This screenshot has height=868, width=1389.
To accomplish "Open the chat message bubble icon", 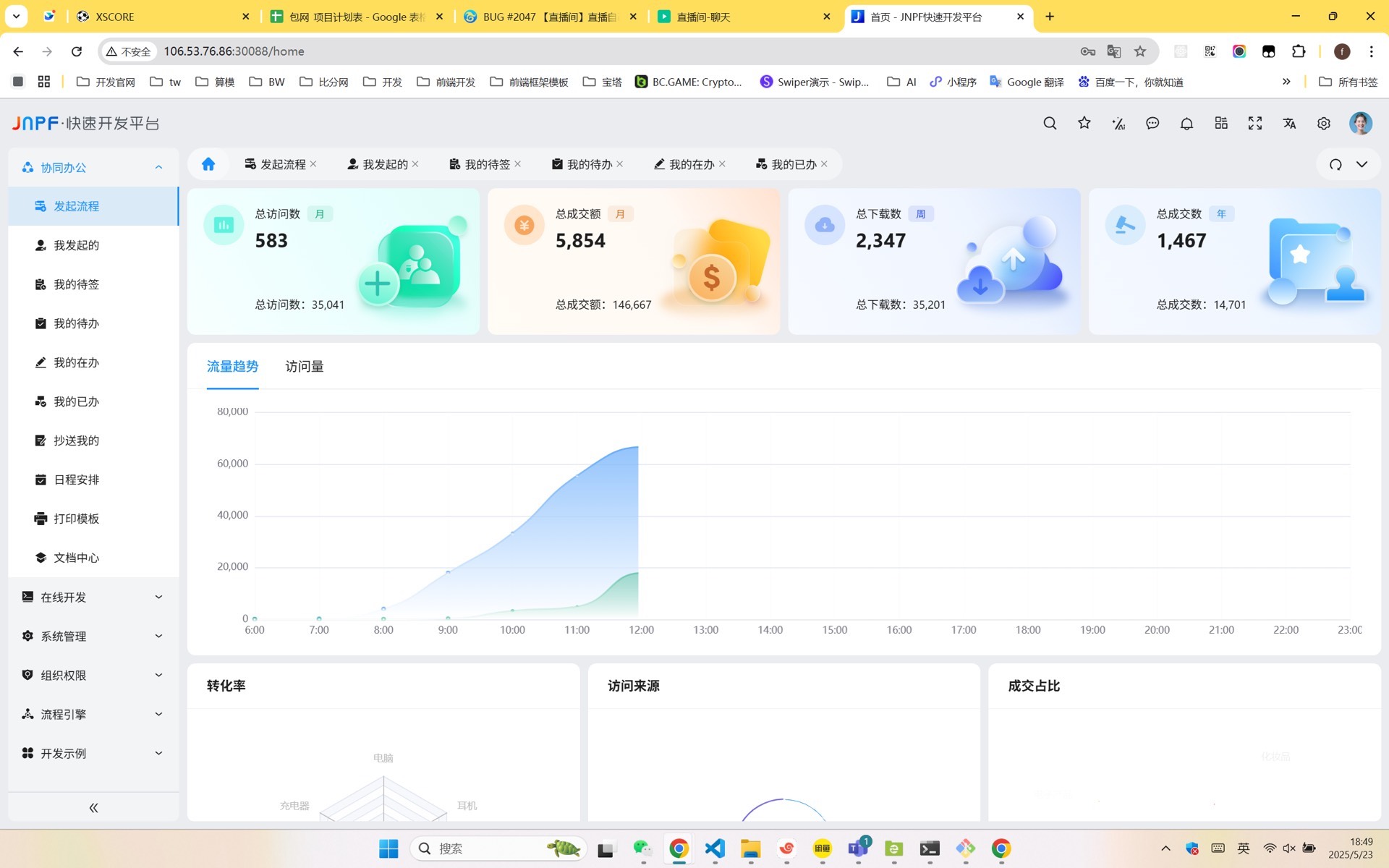I will tap(1152, 123).
